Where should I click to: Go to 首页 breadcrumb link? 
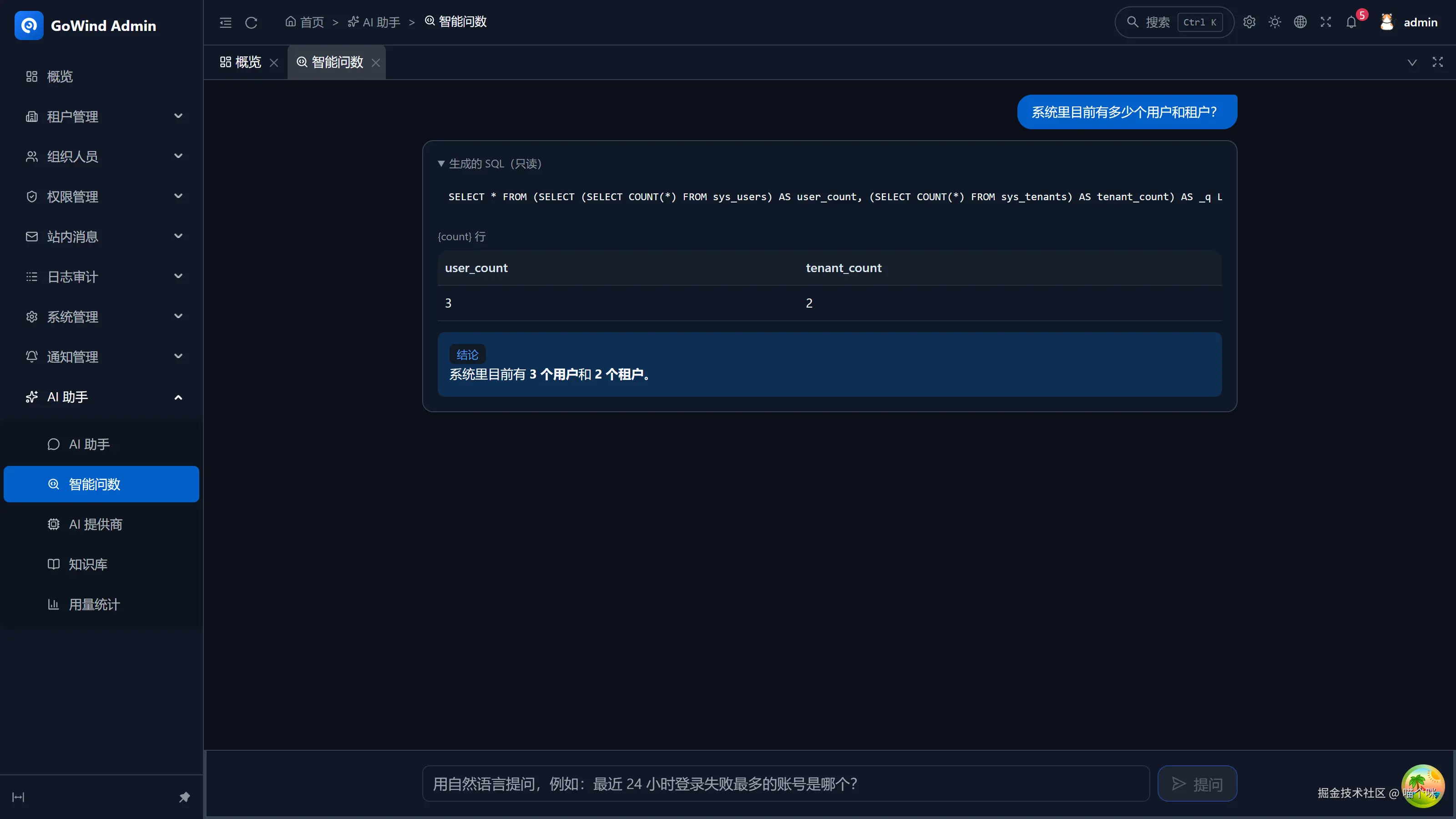[x=305, y=22]
